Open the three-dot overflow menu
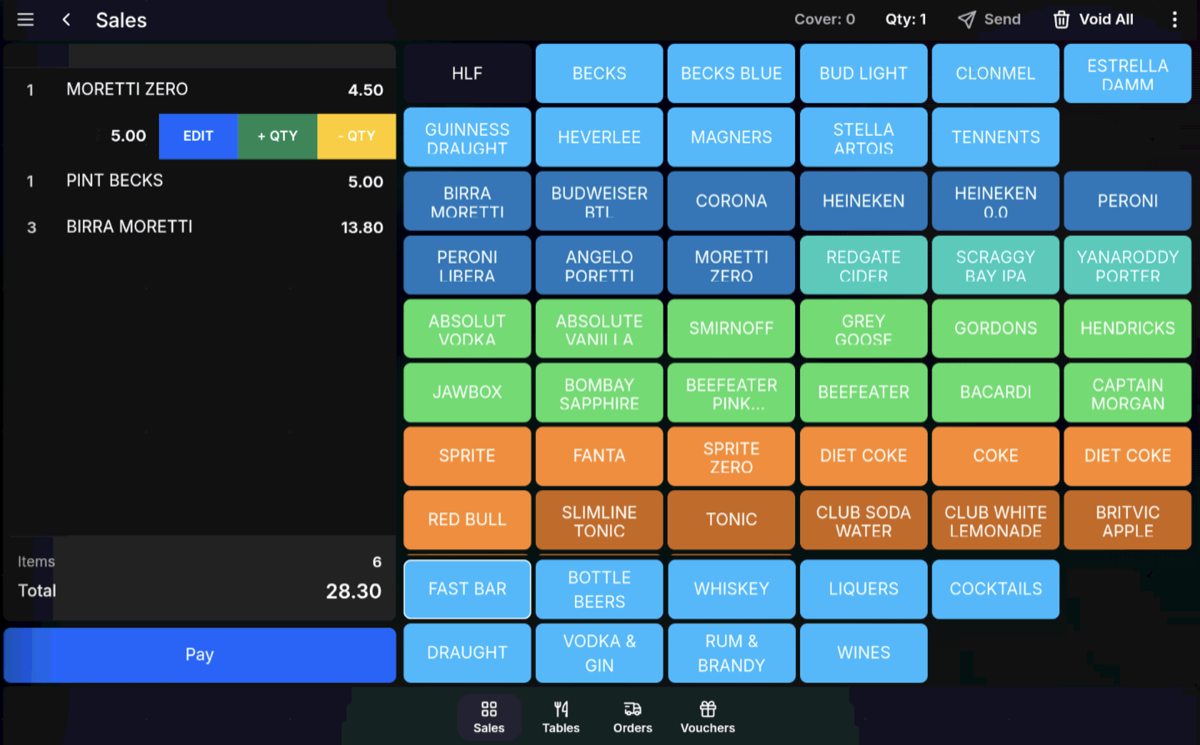The height and width of the screenshot is (745, 1200). coord(1175,19)
